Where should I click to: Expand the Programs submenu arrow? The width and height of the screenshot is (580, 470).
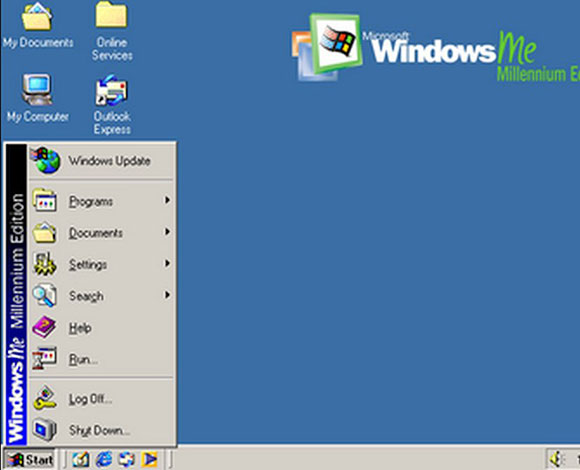tap(168, 200)
